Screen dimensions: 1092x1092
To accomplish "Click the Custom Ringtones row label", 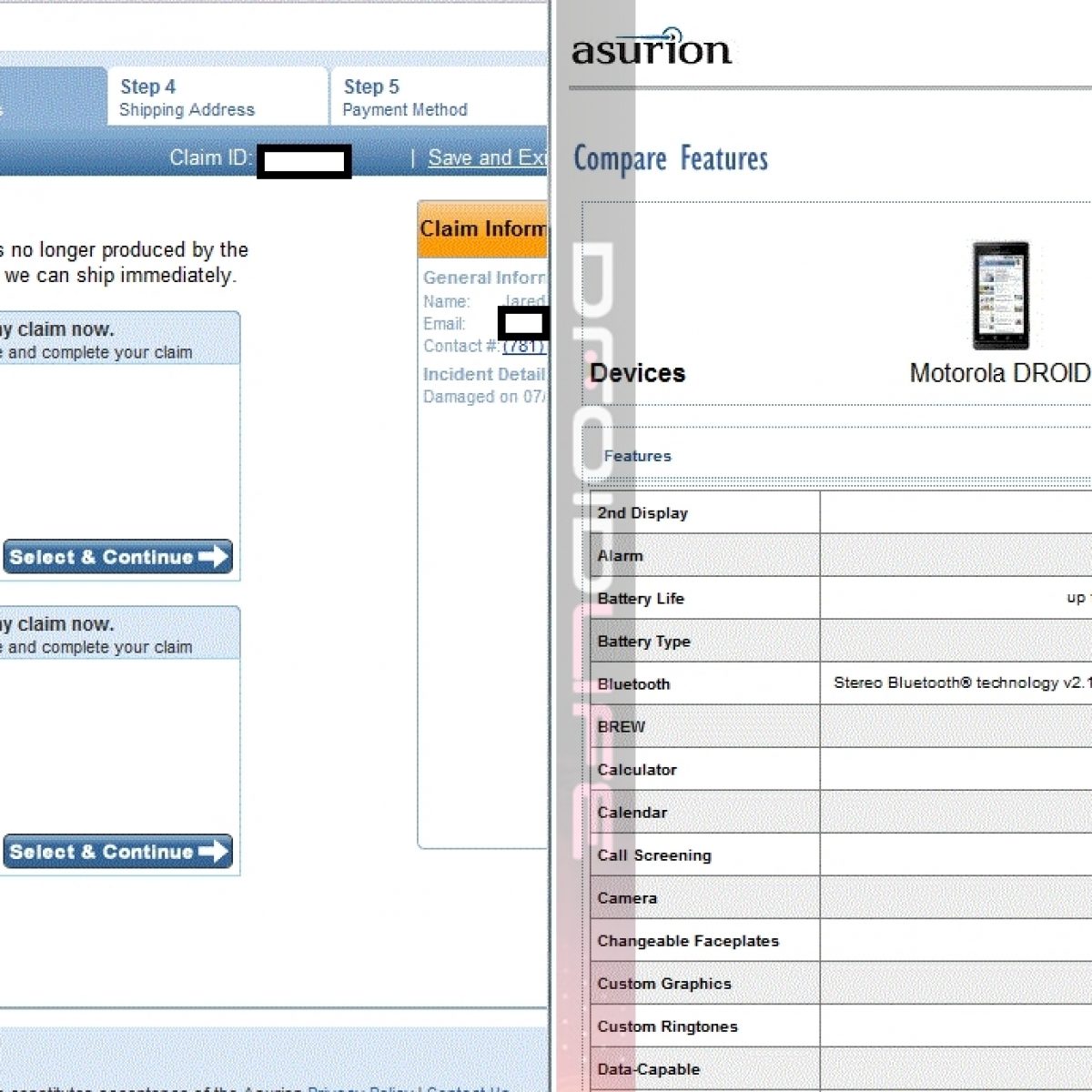I will coord(667,1026).
